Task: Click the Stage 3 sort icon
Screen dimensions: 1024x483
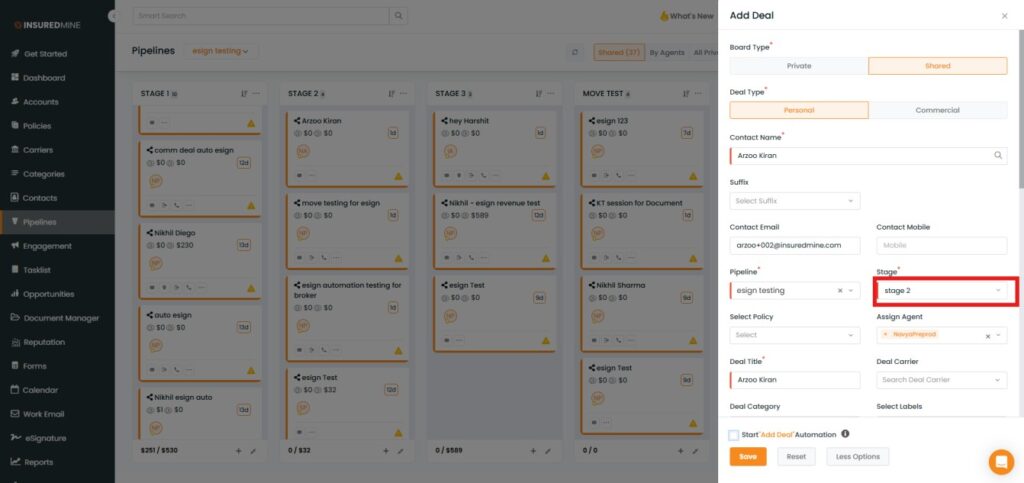Action: tap(538, 93)
